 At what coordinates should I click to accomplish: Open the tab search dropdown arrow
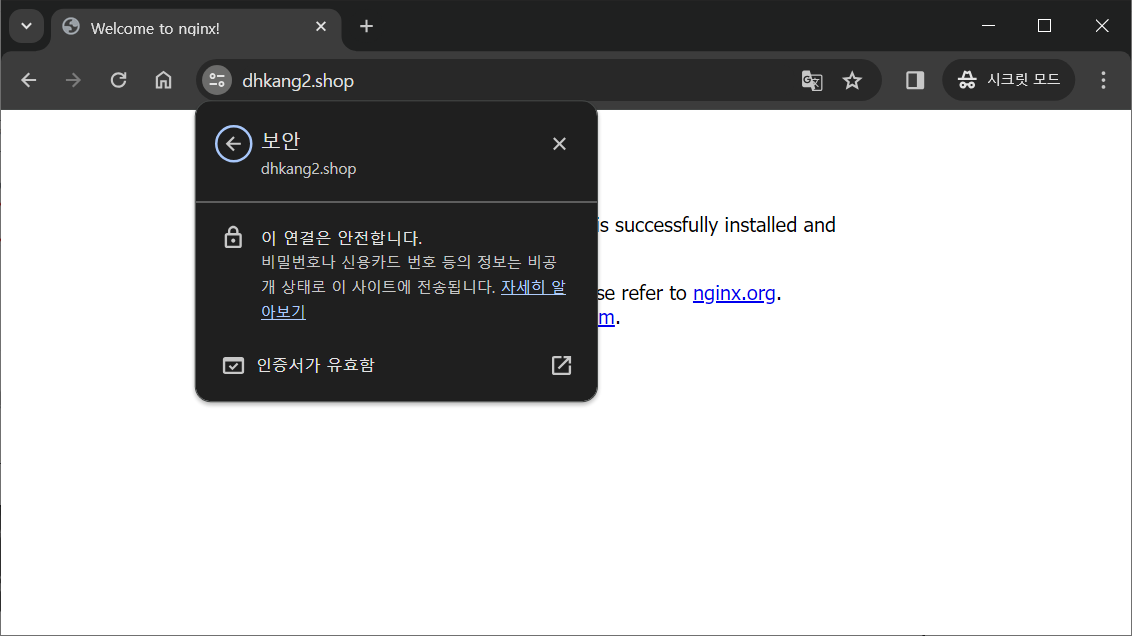coord(27,27)
